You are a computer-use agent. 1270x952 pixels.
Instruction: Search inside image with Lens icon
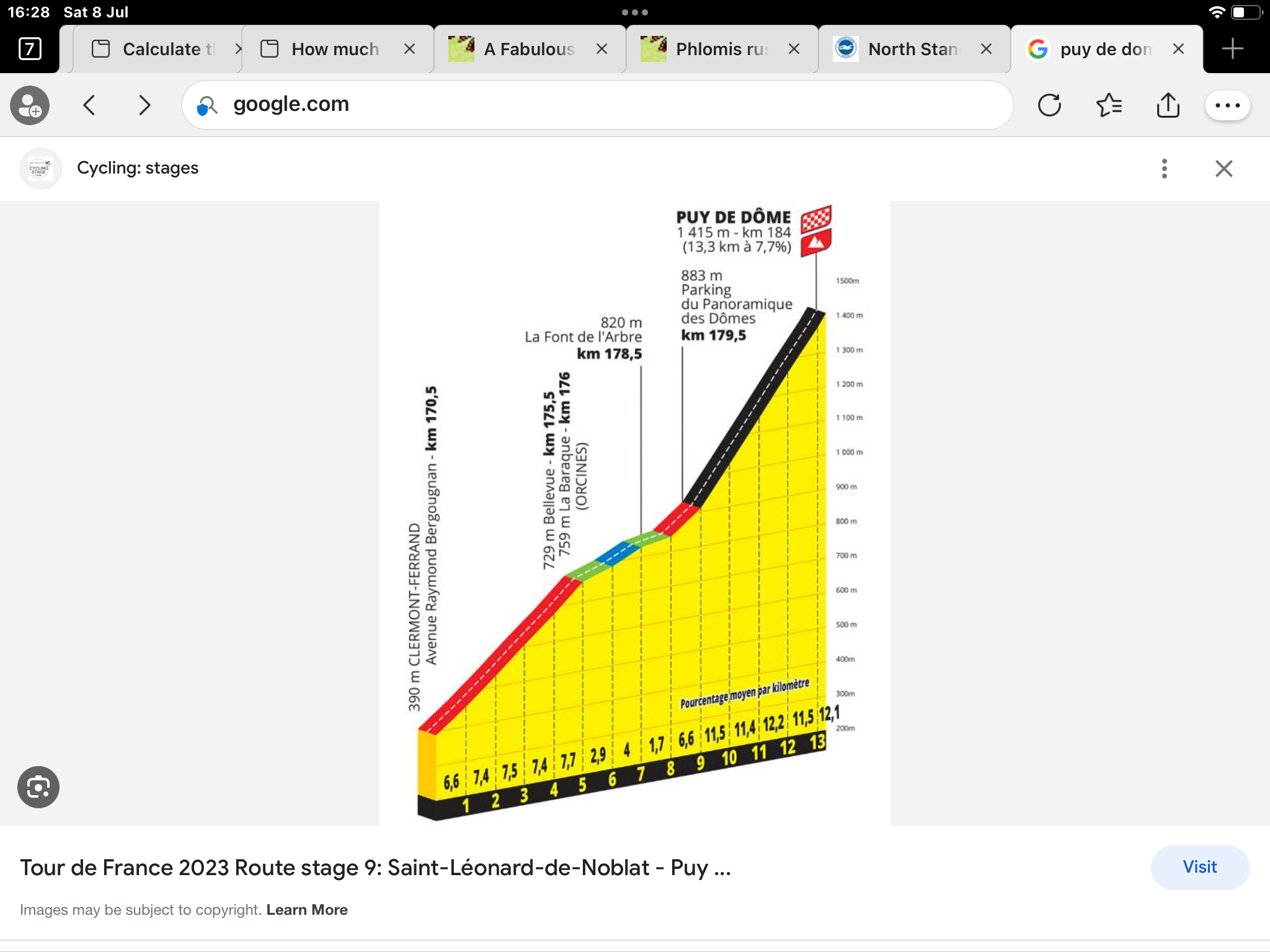coord(38,787)
